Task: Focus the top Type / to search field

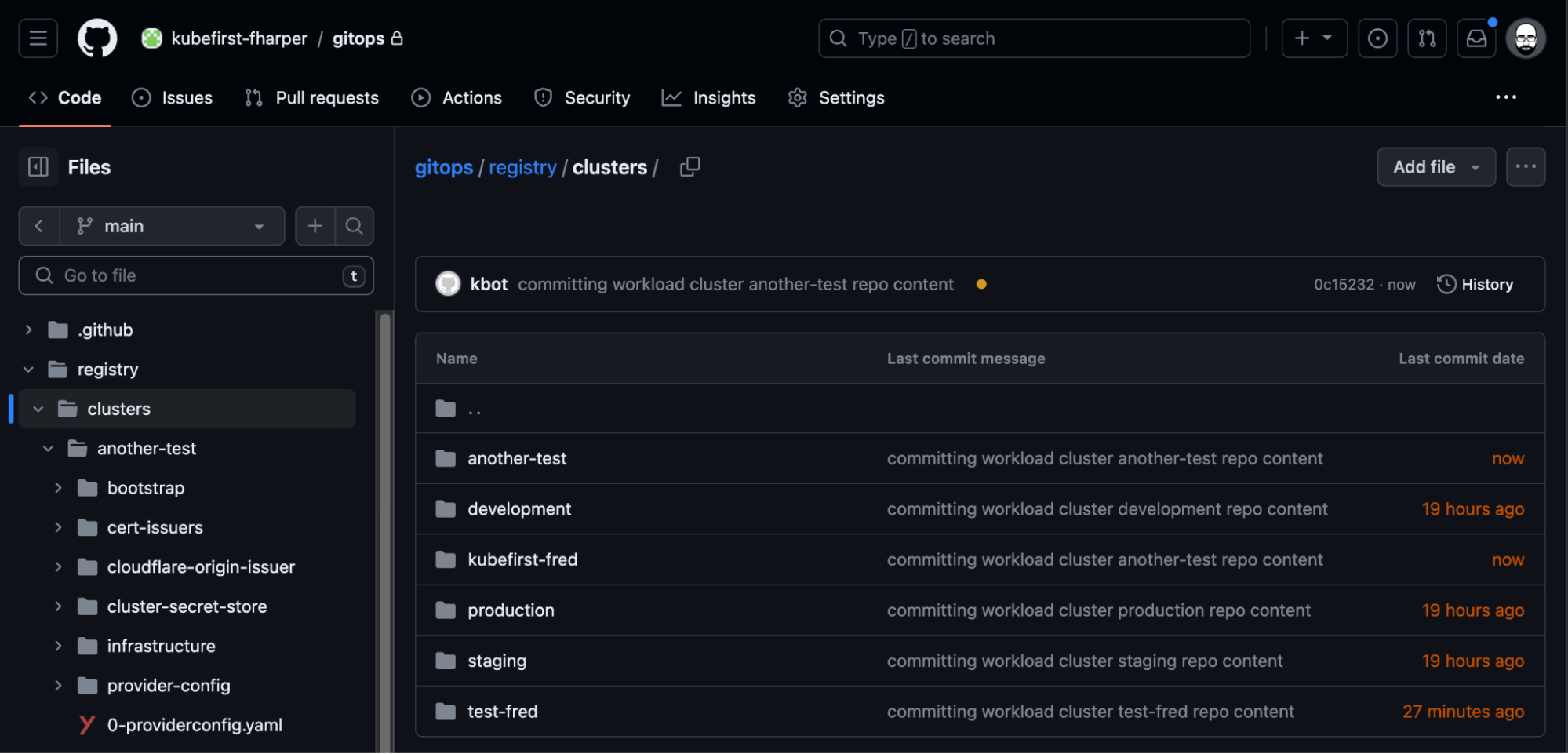Action: click(1034, 38)
